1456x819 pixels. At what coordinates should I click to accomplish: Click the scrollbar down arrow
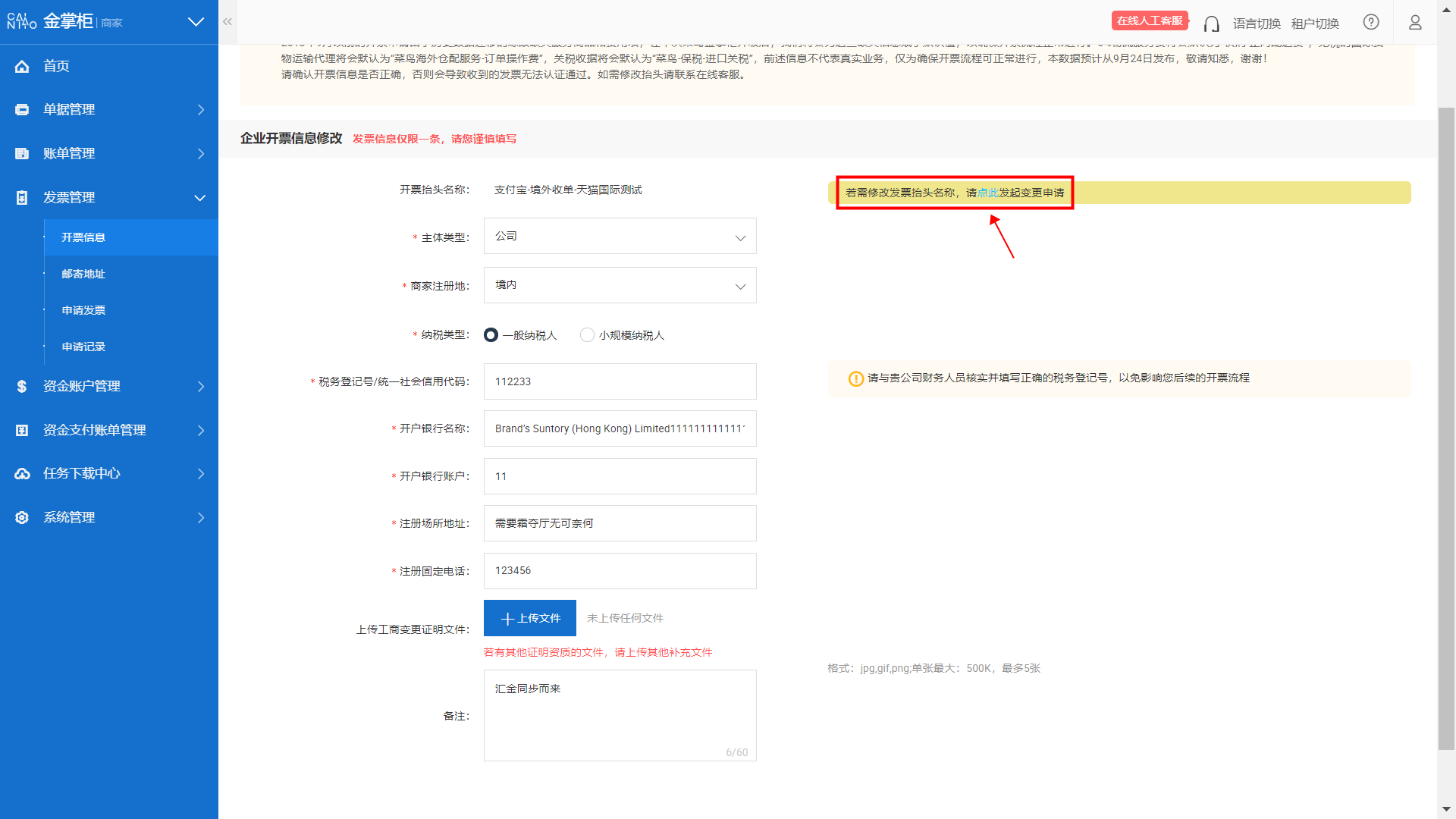(x=1446, y=810)
